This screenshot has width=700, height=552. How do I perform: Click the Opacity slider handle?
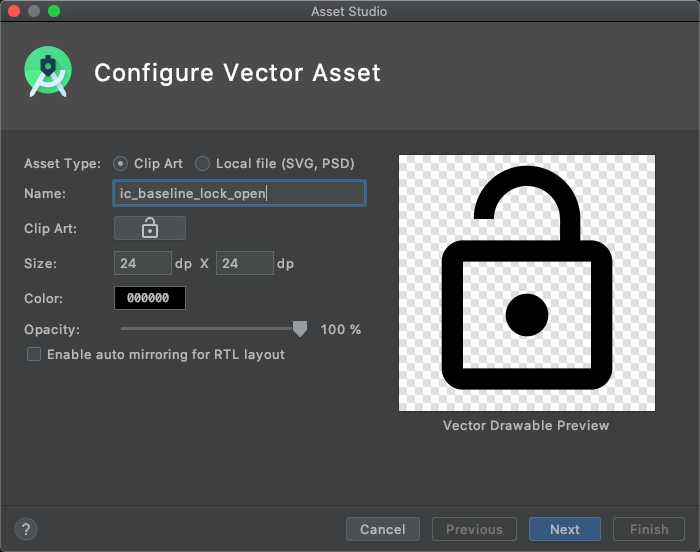coord(299,329)
